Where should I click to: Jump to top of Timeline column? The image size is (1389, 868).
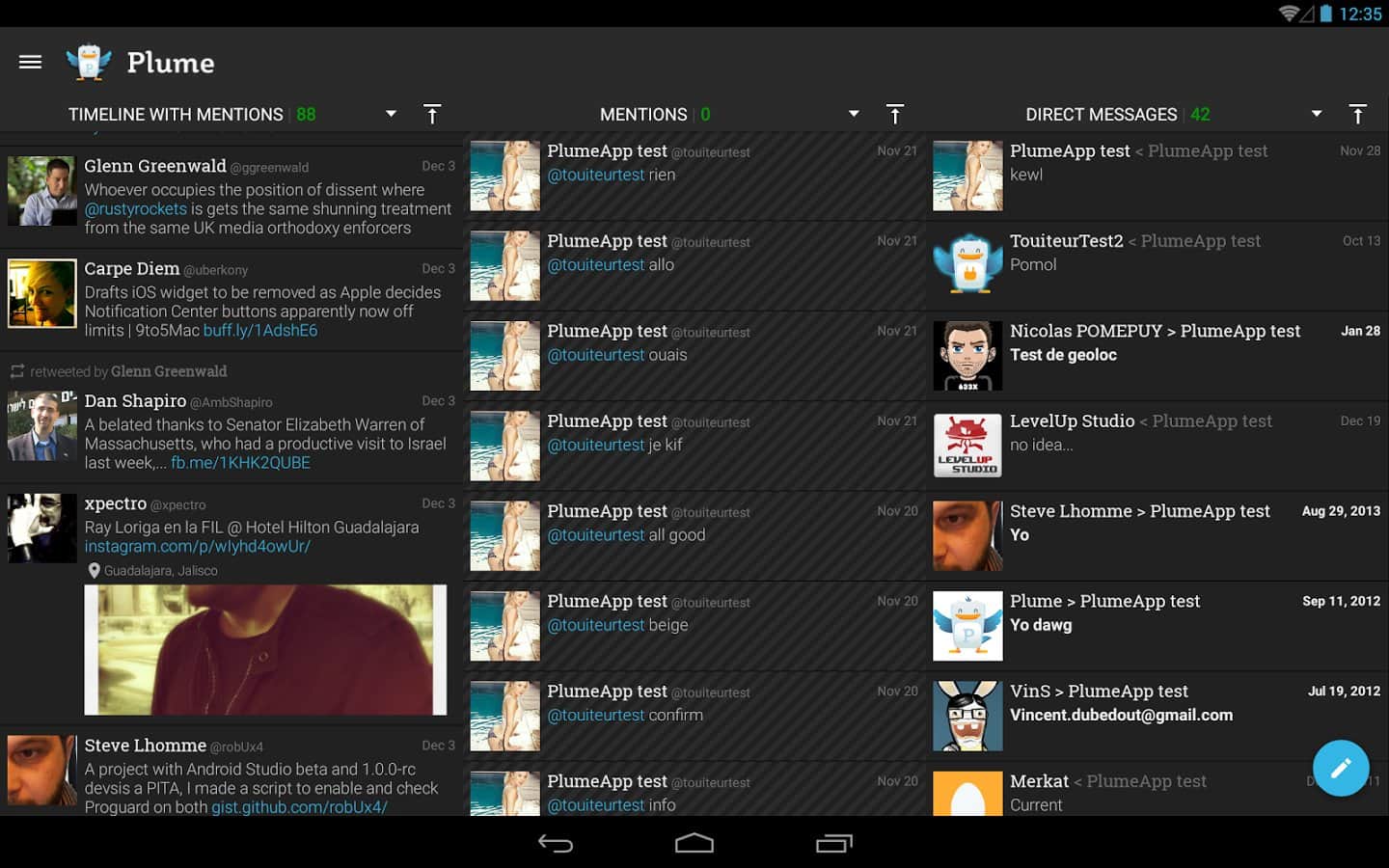tap(432, 115)
